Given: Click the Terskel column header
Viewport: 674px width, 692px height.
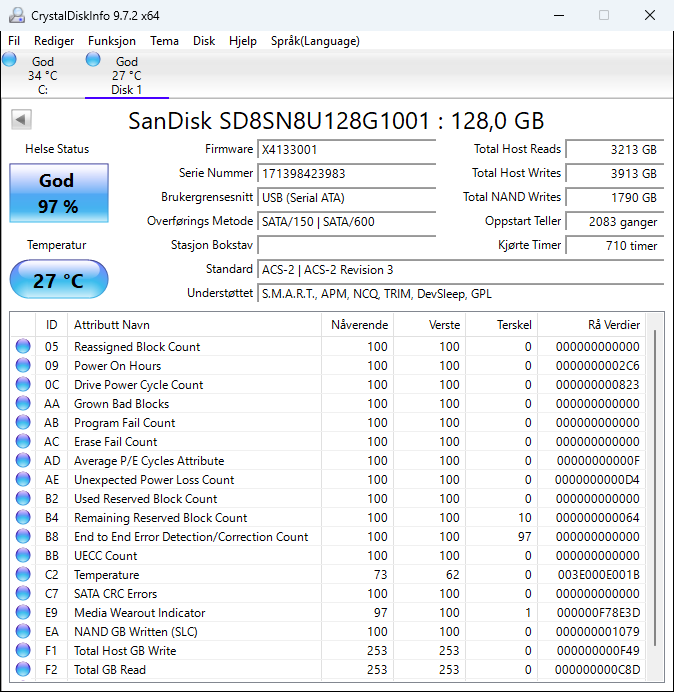Looking at the screenshot, I should coord(501,325).
